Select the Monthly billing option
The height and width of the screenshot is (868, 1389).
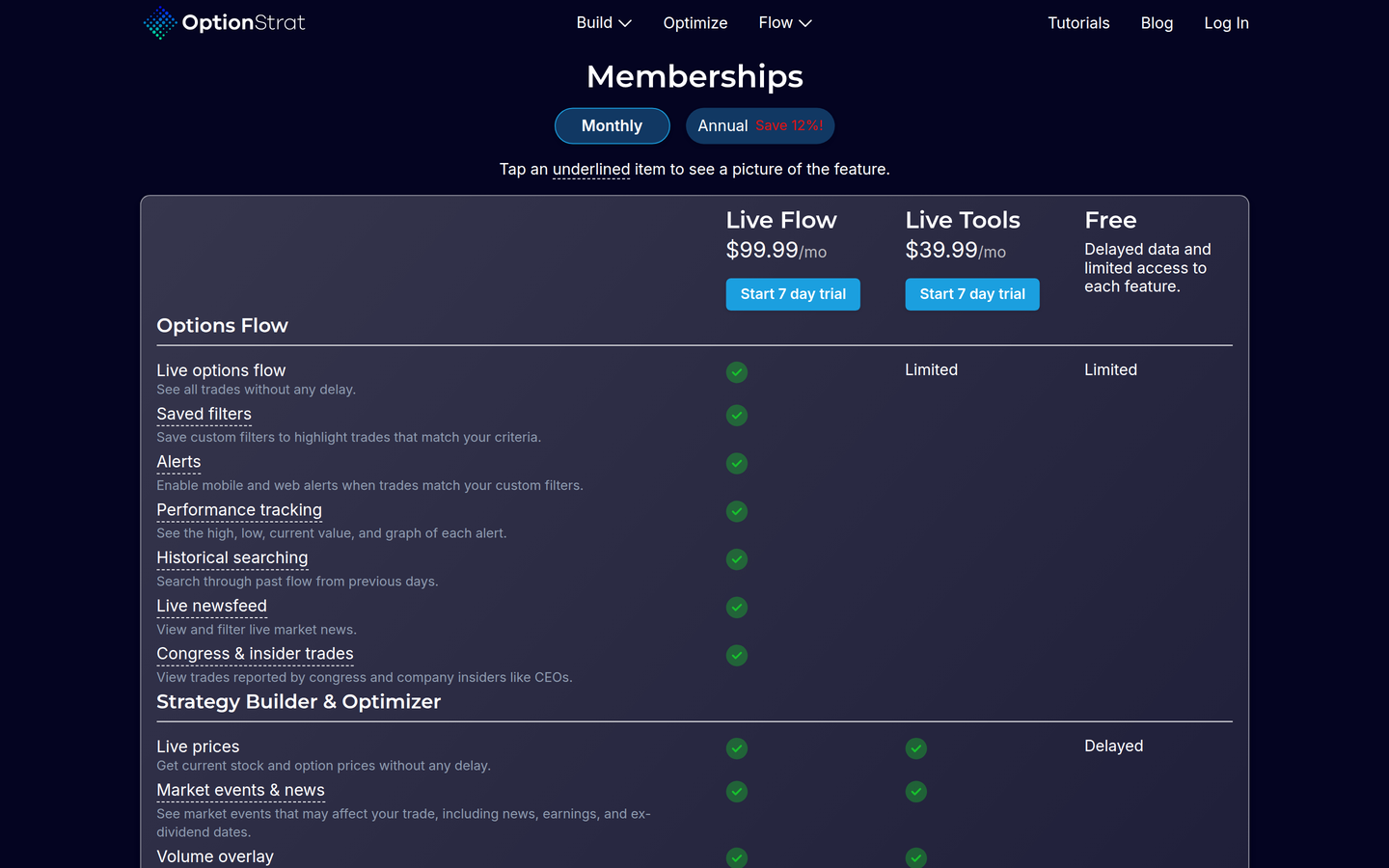[613, 126]
